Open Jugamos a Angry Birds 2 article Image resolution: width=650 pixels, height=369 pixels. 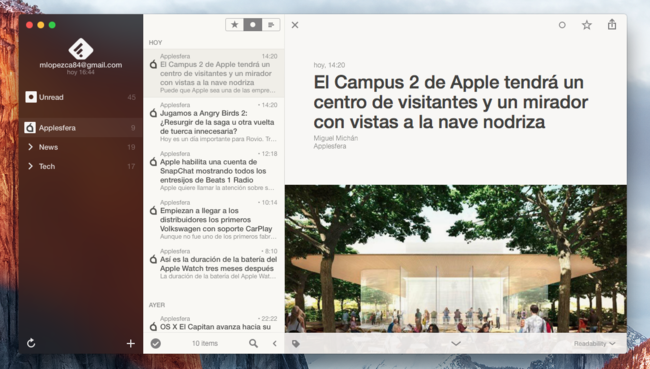coord(214,122)
